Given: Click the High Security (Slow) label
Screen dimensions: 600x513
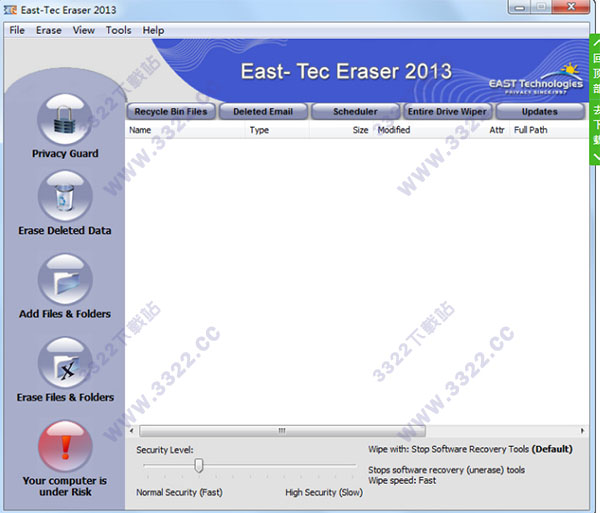Looking at the screenshot, I should [x=324, y=492].
